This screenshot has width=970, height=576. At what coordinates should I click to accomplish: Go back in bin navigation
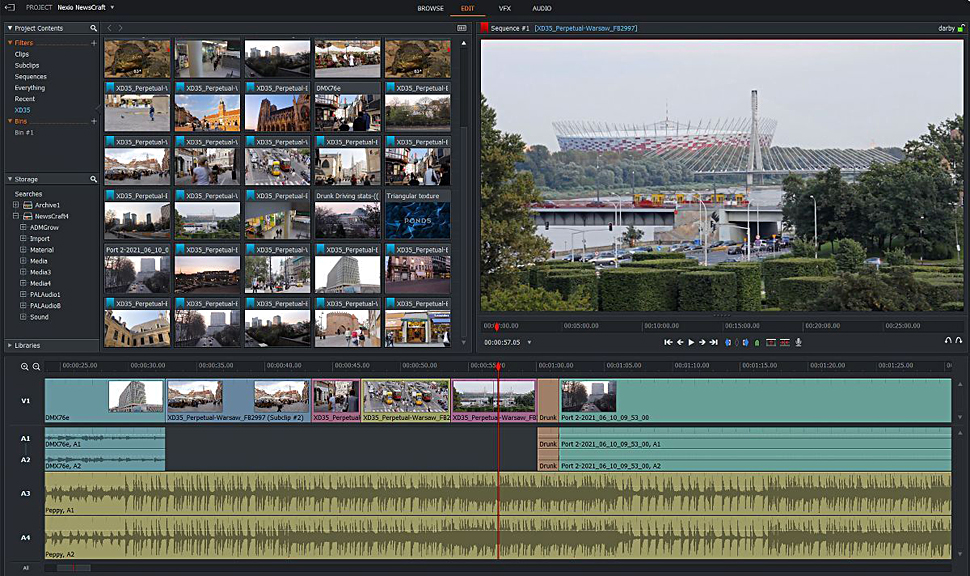109,28
